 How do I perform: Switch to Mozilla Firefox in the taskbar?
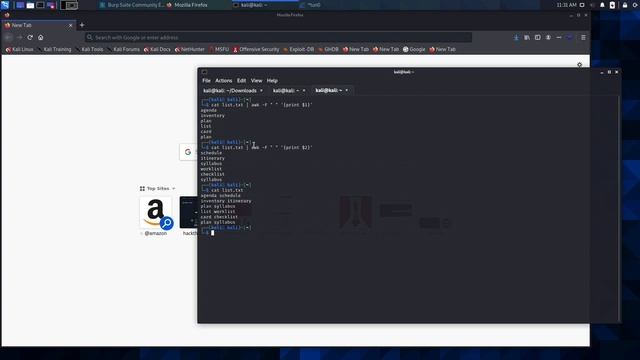tap(187, 5)
